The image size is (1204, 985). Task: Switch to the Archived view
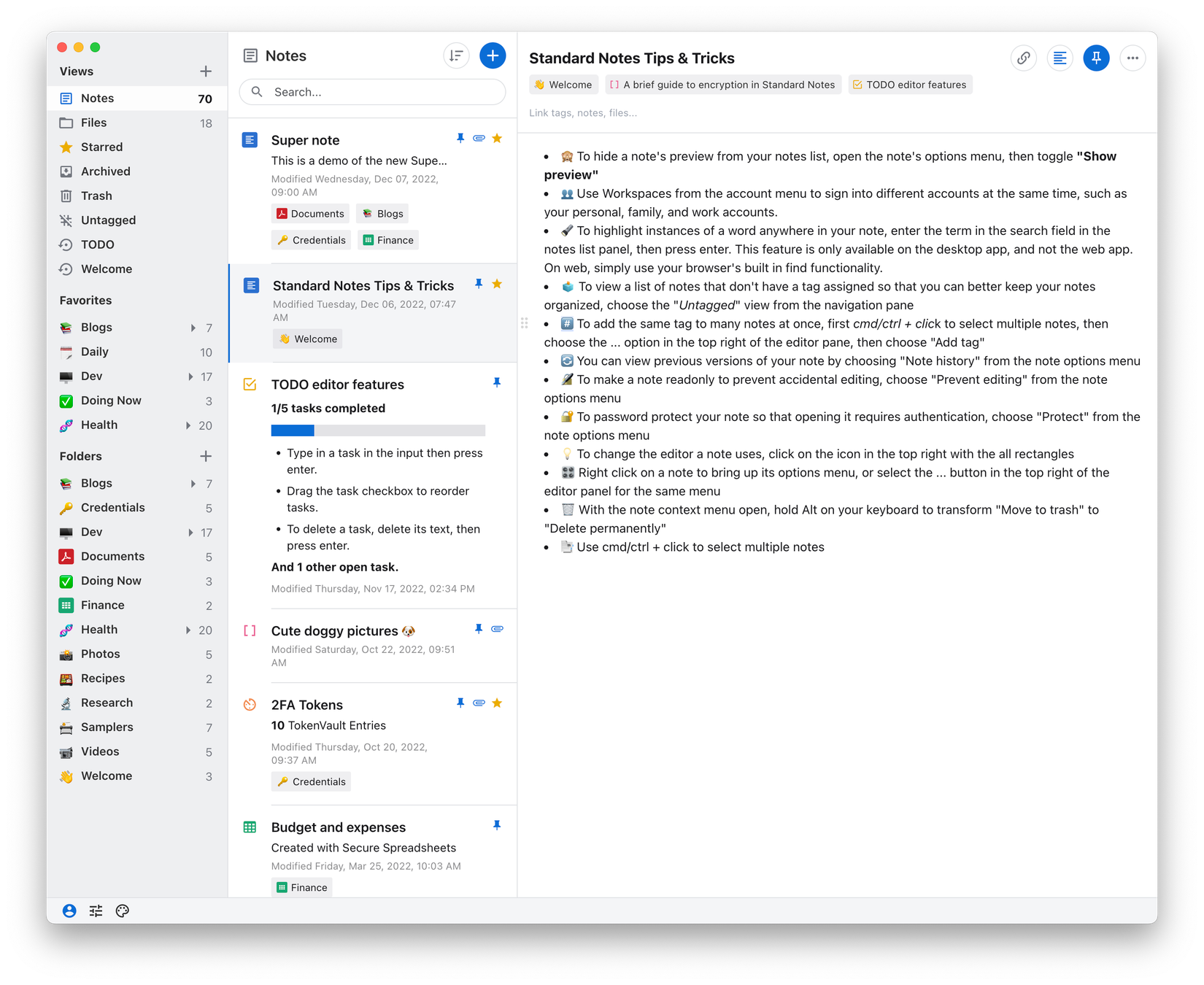point(105,171)
